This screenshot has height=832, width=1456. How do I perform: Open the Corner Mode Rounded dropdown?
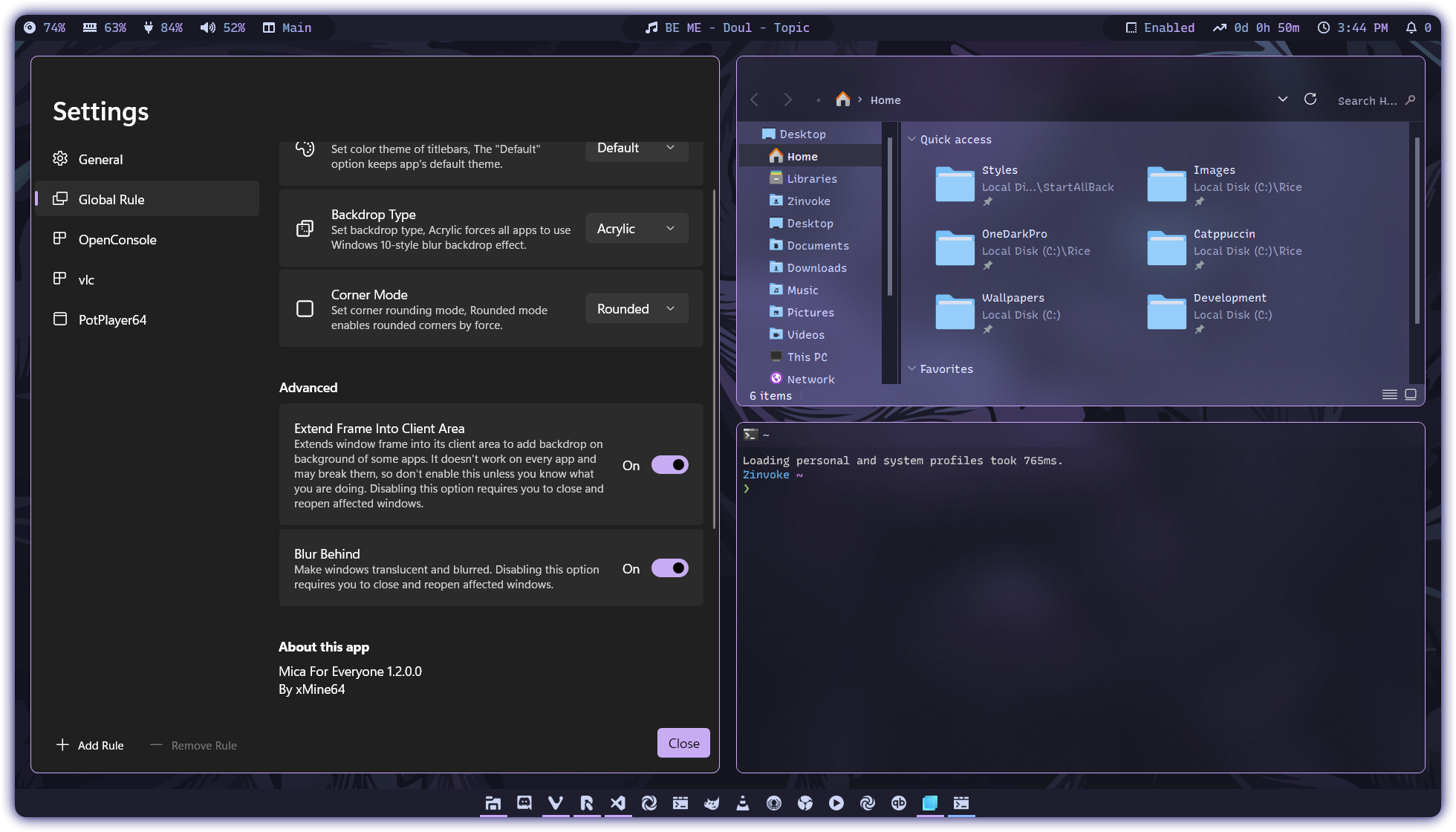tap(637, 308)
